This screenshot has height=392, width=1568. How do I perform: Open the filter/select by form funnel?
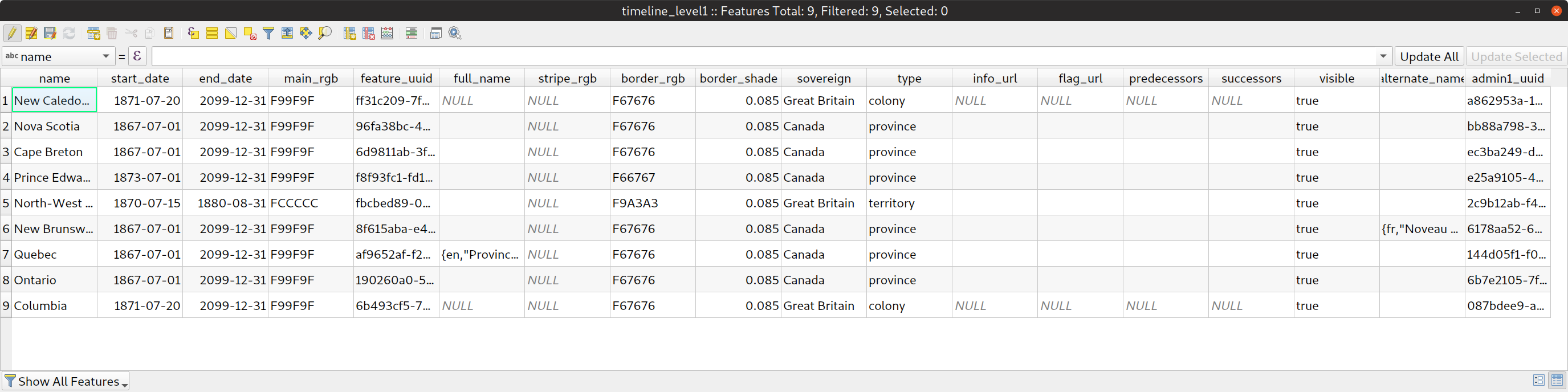268,34
